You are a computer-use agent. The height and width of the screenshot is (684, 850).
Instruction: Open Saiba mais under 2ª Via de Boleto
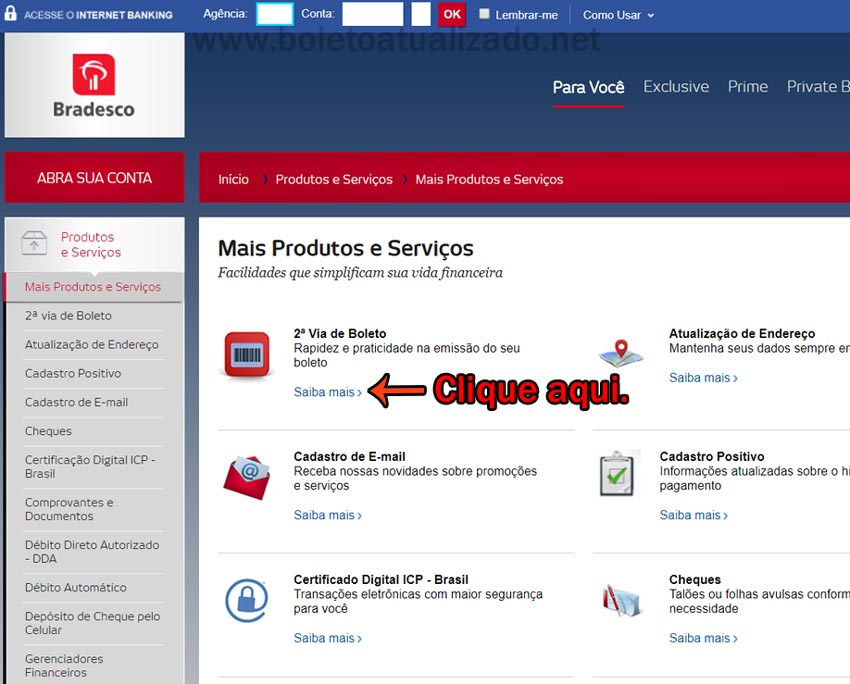point(326,392)
